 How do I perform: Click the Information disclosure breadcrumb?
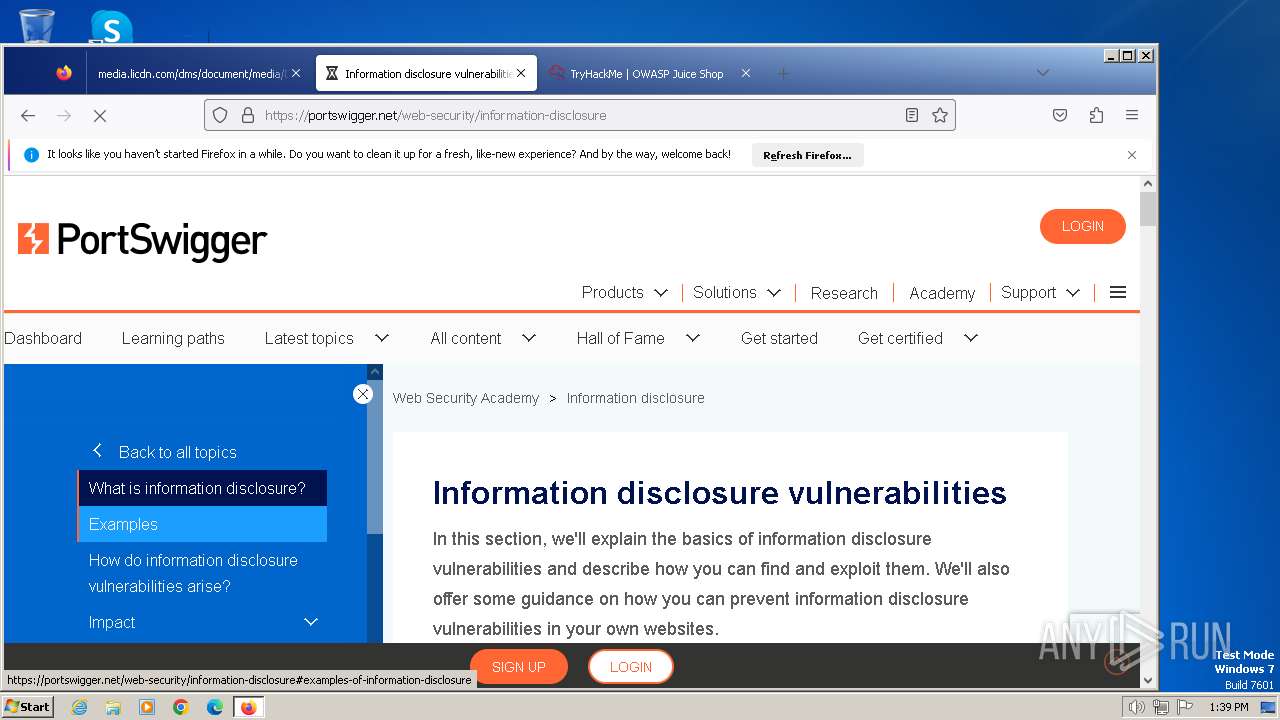click(x=635, y=398)
